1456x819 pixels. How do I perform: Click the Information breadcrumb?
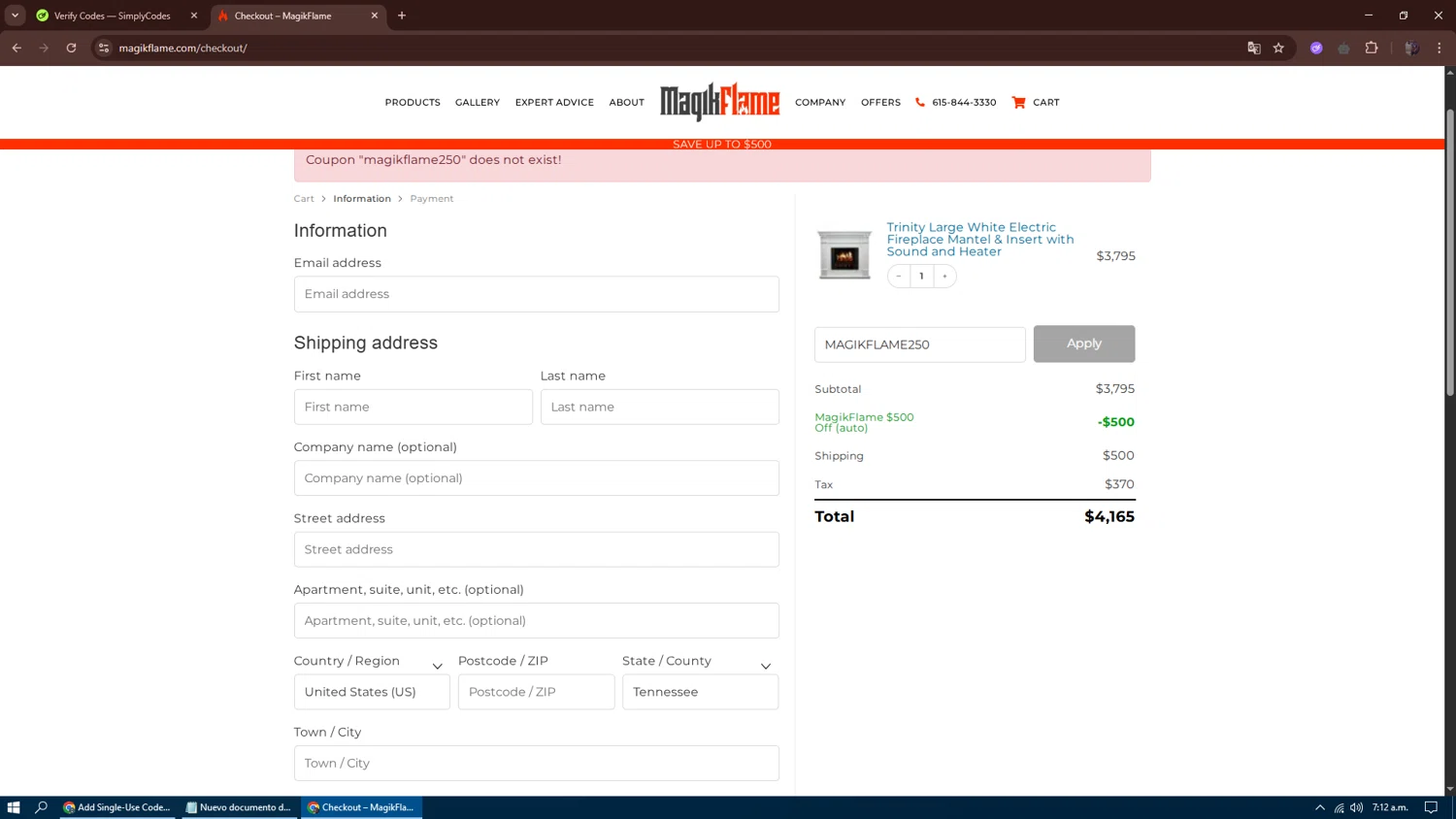coord(362,198)
